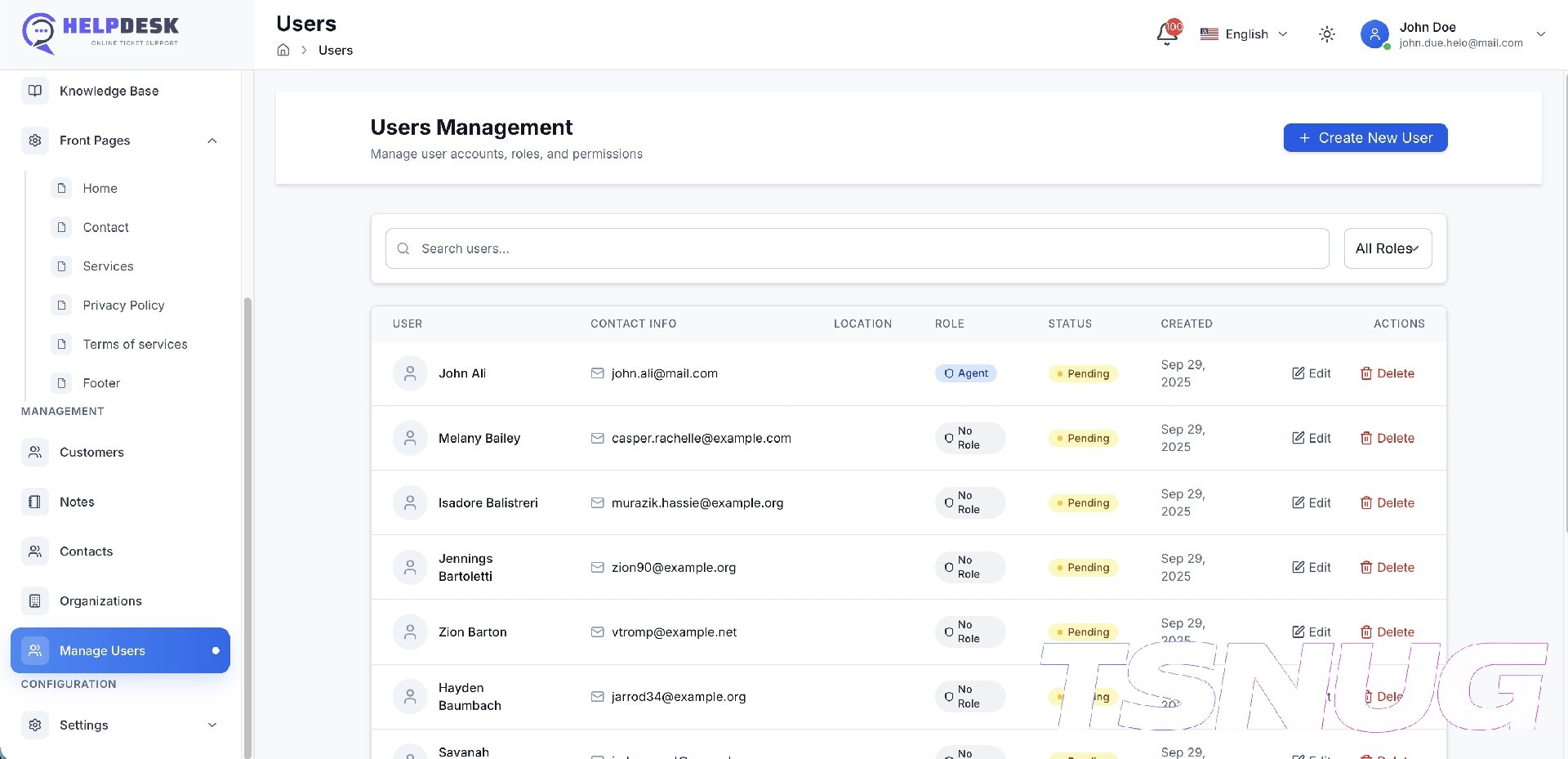The width and height of the screenshot is (1568, 759).
Task: Expand the Settings sidebar section
Action: click(x=212, y=726)
